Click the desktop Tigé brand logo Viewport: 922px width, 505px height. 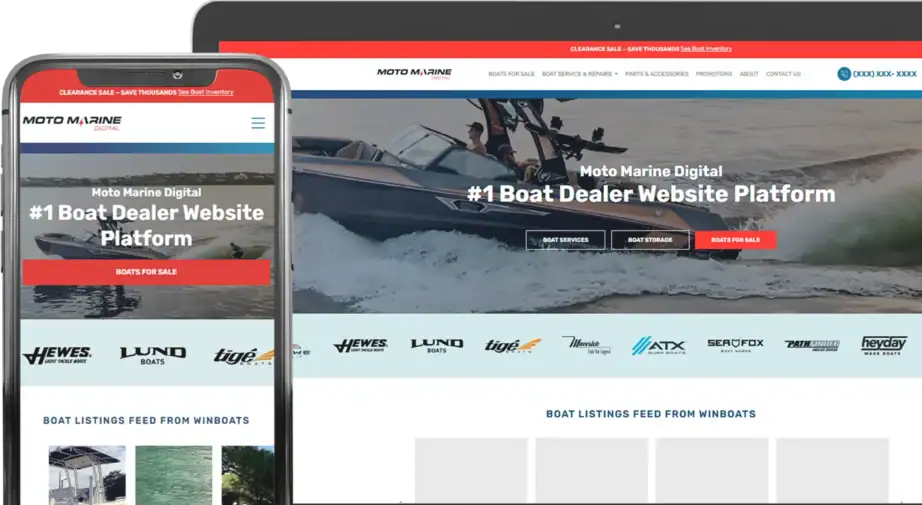coord(512,345)
